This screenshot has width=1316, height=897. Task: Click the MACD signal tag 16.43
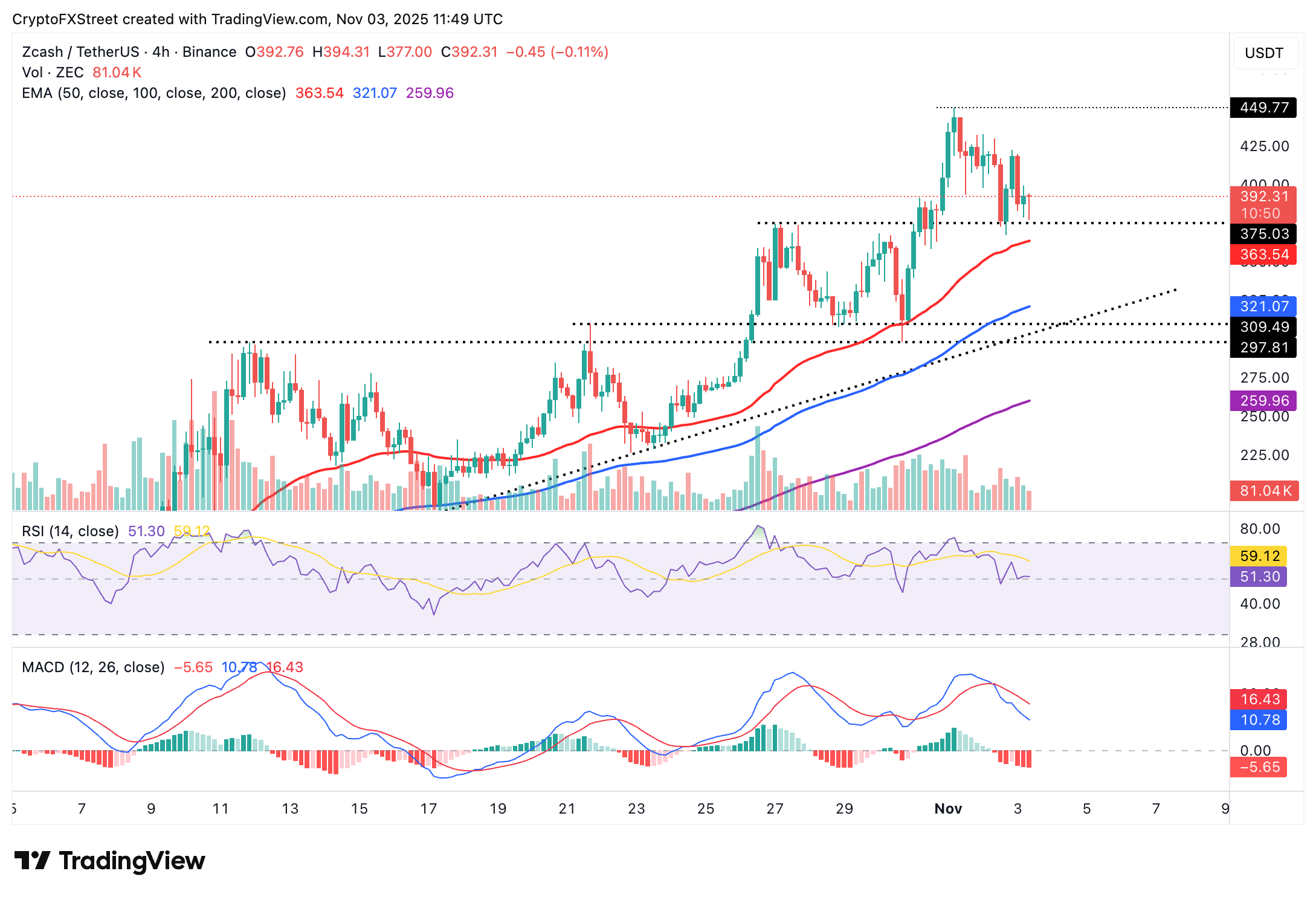click(x=1259, y=699)
